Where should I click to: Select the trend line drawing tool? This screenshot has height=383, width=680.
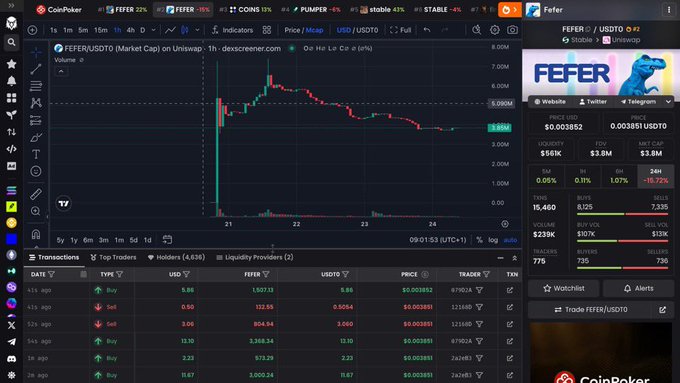click(36, 69)
